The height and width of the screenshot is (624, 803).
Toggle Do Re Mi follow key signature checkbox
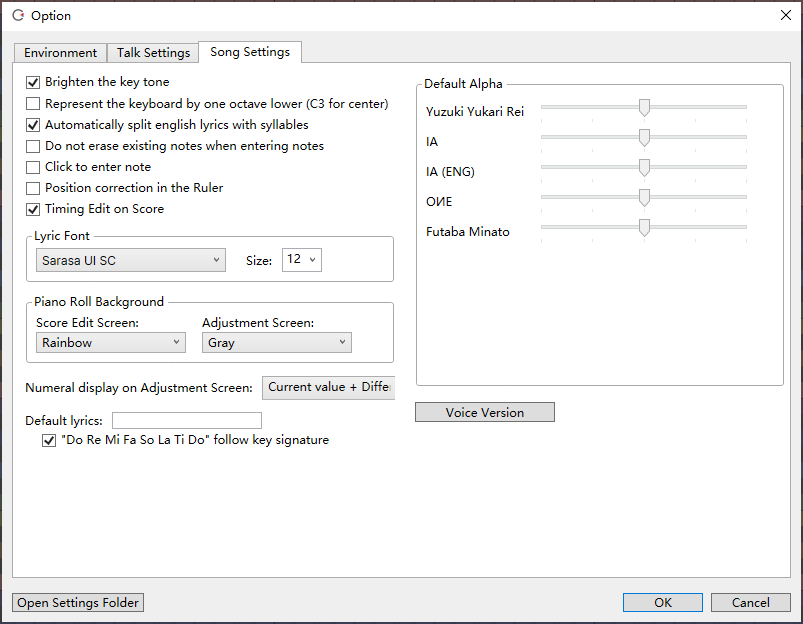click(49, 440)
